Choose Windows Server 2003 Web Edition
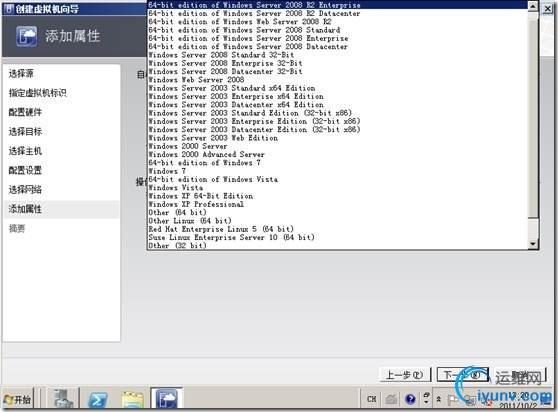The image size is (558, 412). point(337,138)
